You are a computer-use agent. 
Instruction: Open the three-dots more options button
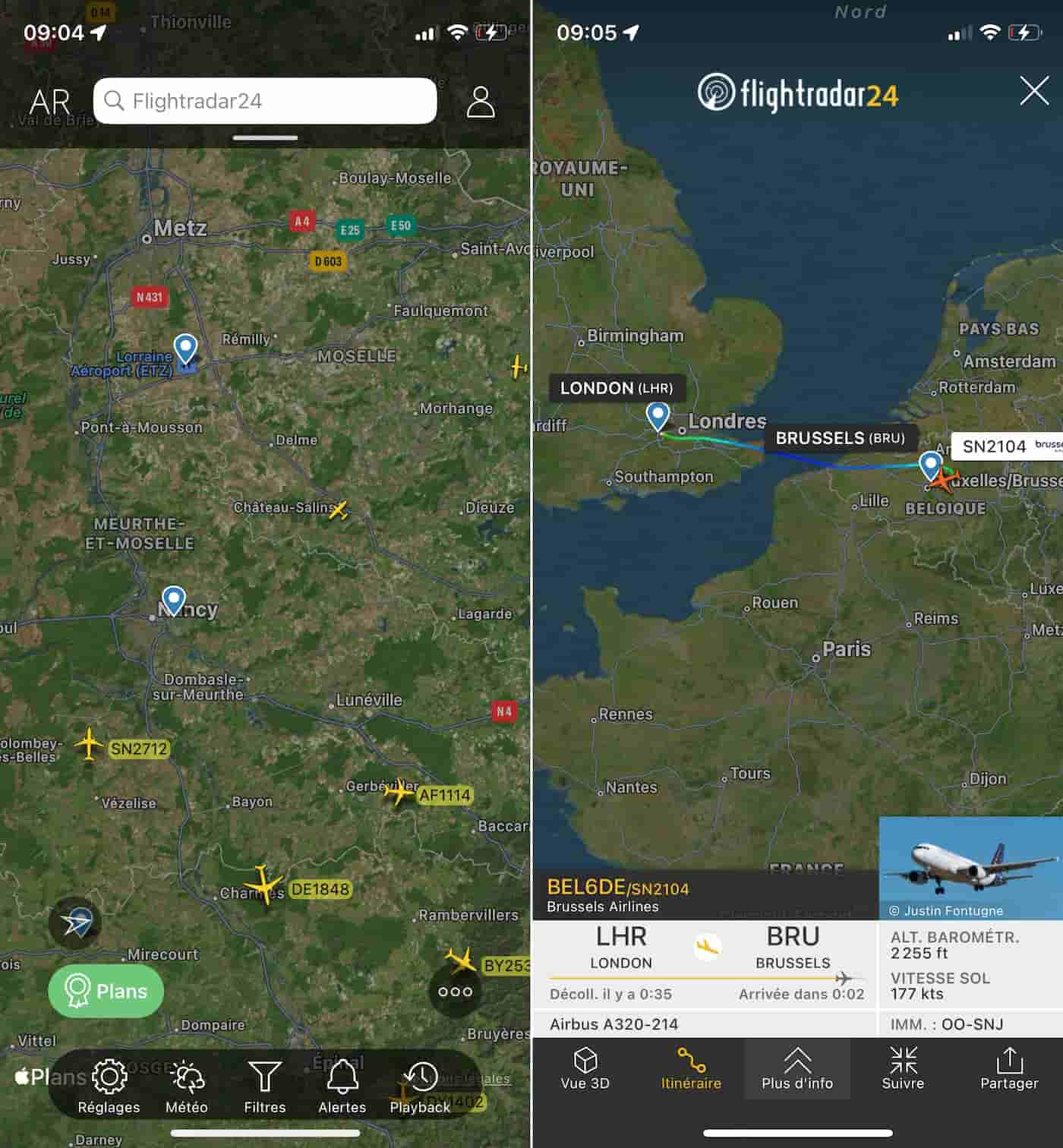[456, 992]
